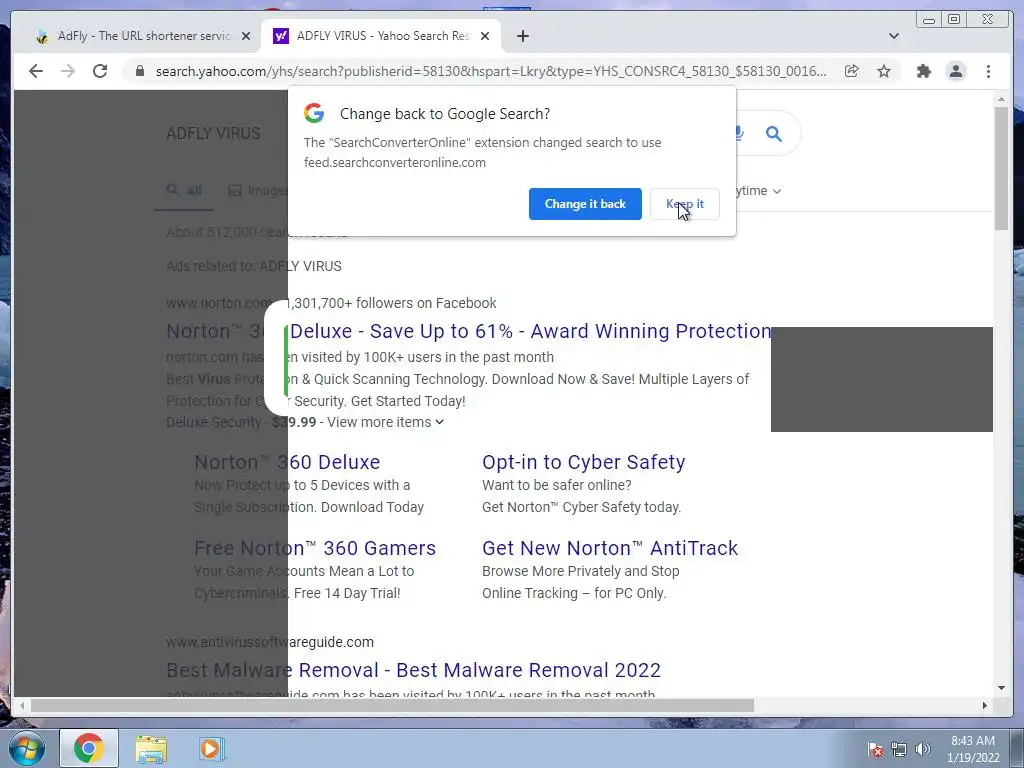The height and width of the screenshot is (768, 1024).
Task: Close the Yahoo Search Results tab
Action: point(485,36)
